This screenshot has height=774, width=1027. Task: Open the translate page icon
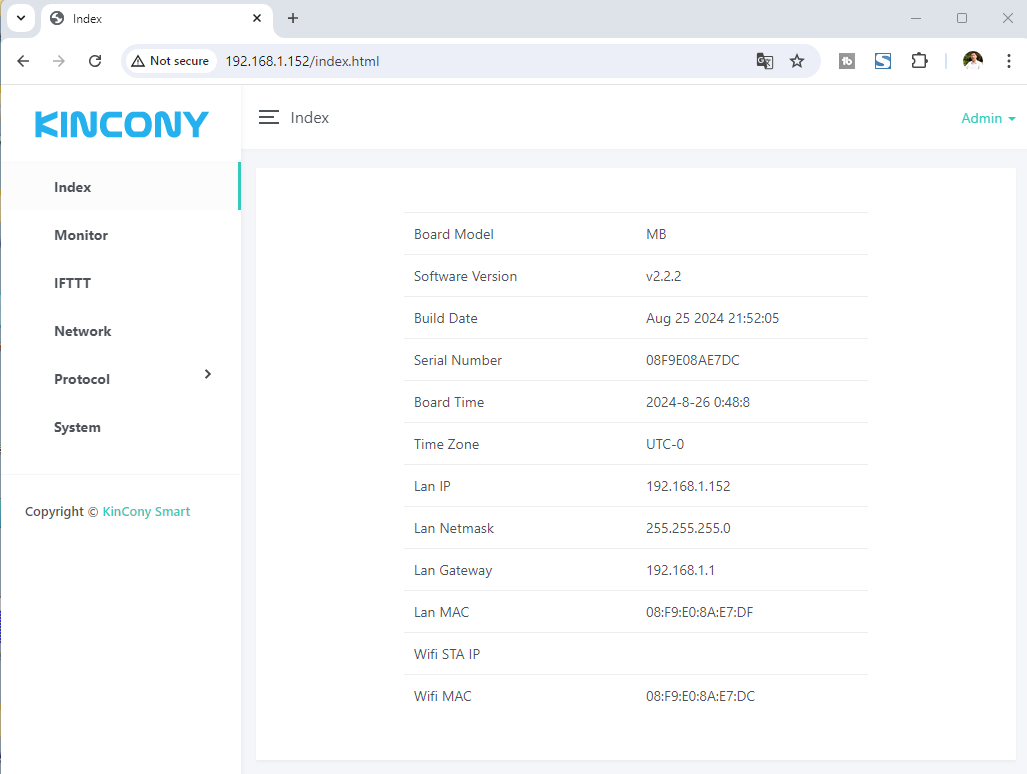764,61
